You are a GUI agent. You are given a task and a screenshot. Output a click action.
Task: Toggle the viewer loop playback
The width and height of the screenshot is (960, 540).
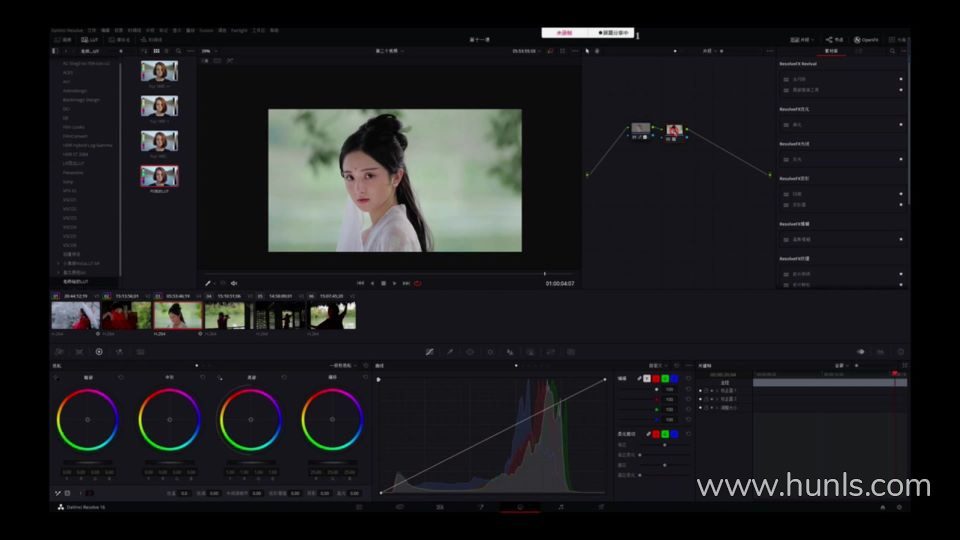tap(418, 283)
